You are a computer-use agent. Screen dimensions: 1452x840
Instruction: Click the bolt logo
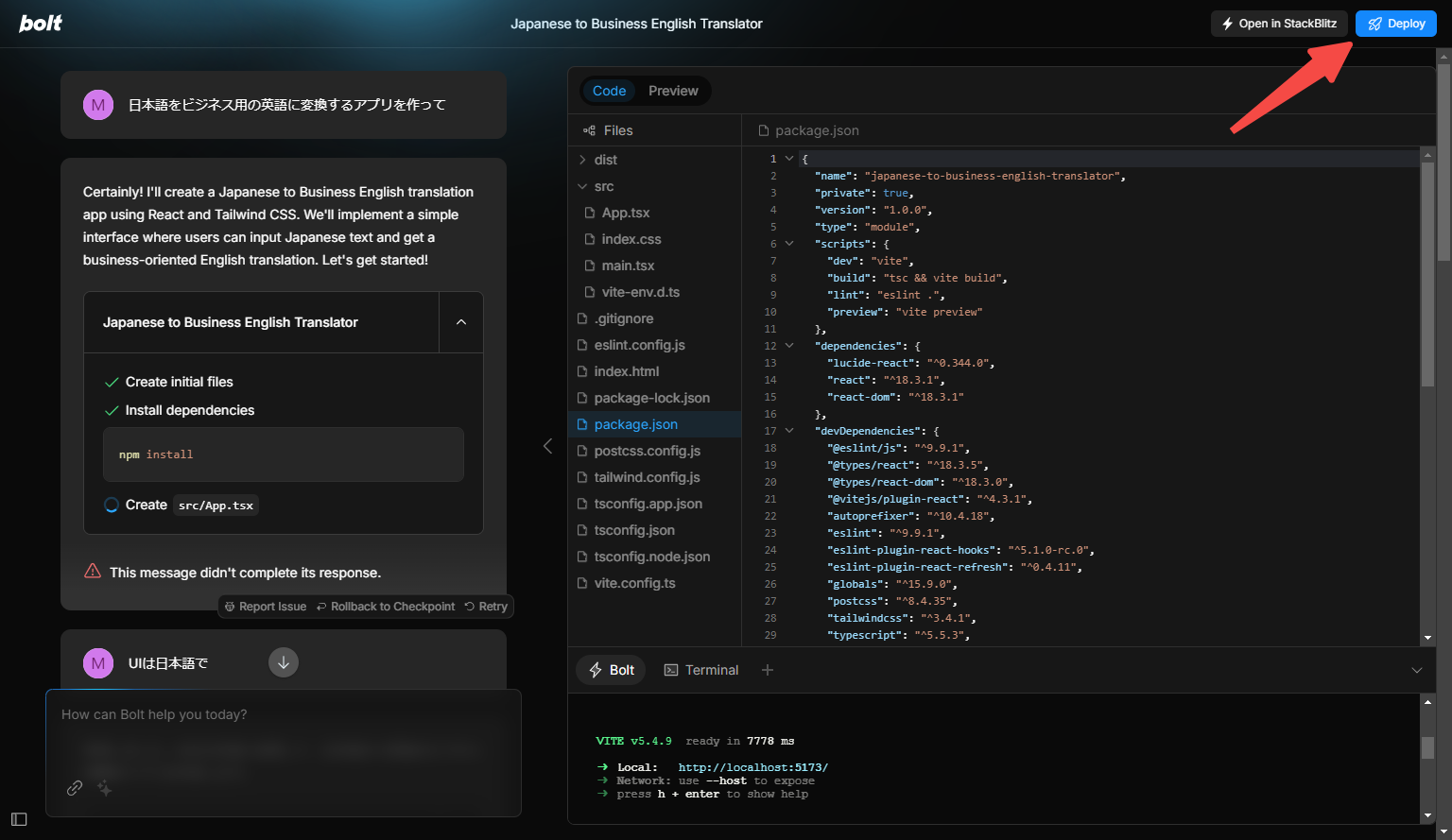pos(41,24)
